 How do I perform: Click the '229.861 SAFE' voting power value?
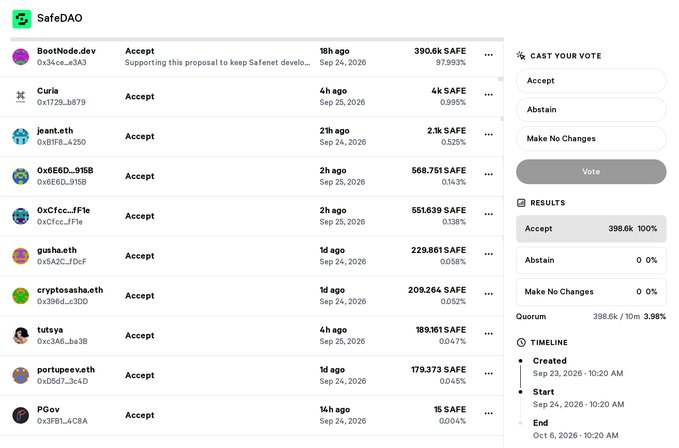point(439,250)
